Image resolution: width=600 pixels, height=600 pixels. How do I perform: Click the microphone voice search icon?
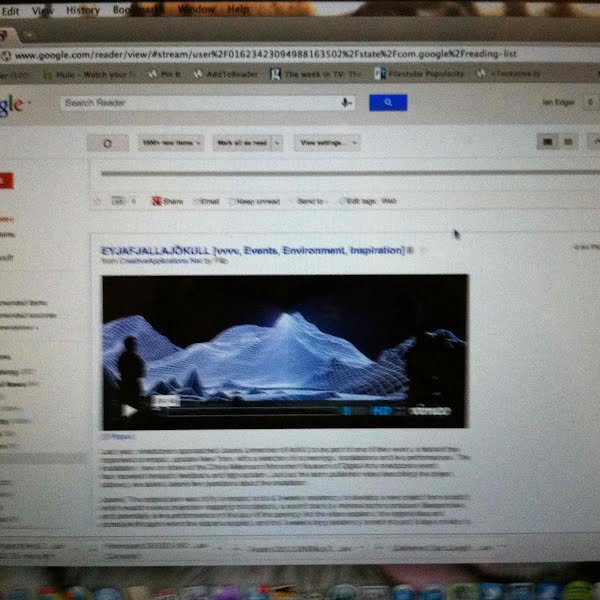click(347, 103)
